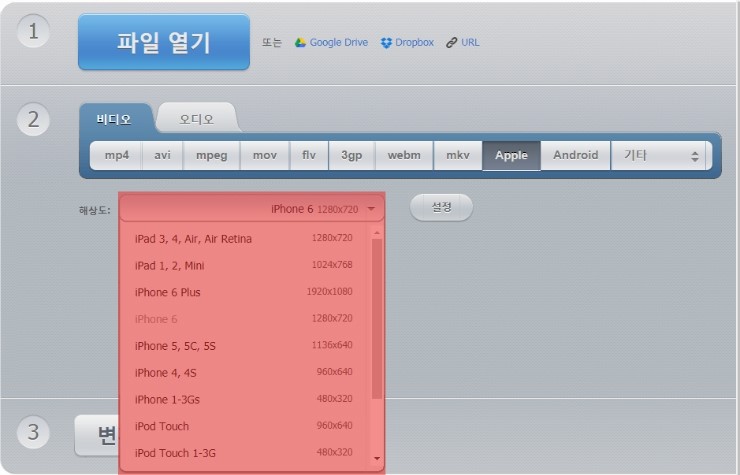This screenshot has height=475, width=740.
Task: Switch to the 비디오 tab
Action: [x=114, y=119]
